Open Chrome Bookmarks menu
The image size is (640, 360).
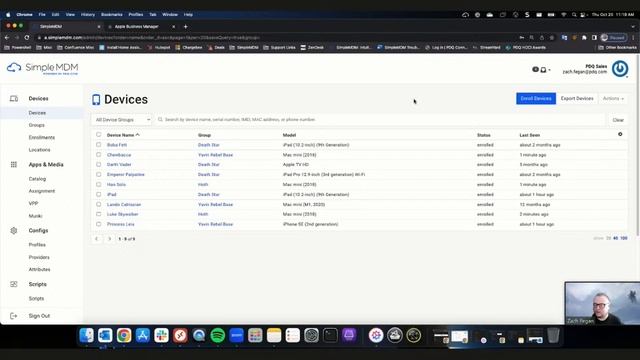(112, 15)
